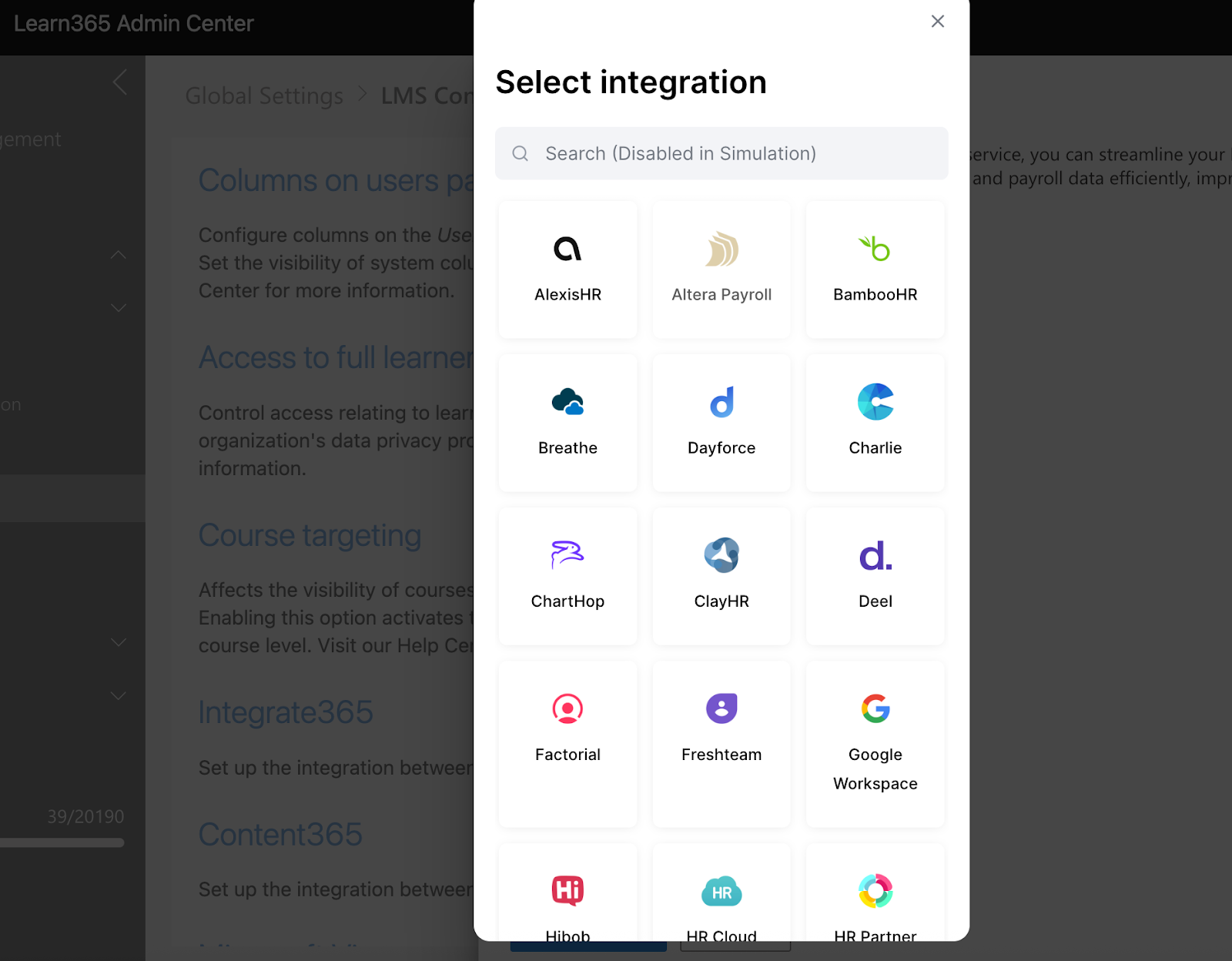The width and height of the screenshot is (1232, 961).
Task: Pick the Freshteam integration icon
Action: point(721,708)
